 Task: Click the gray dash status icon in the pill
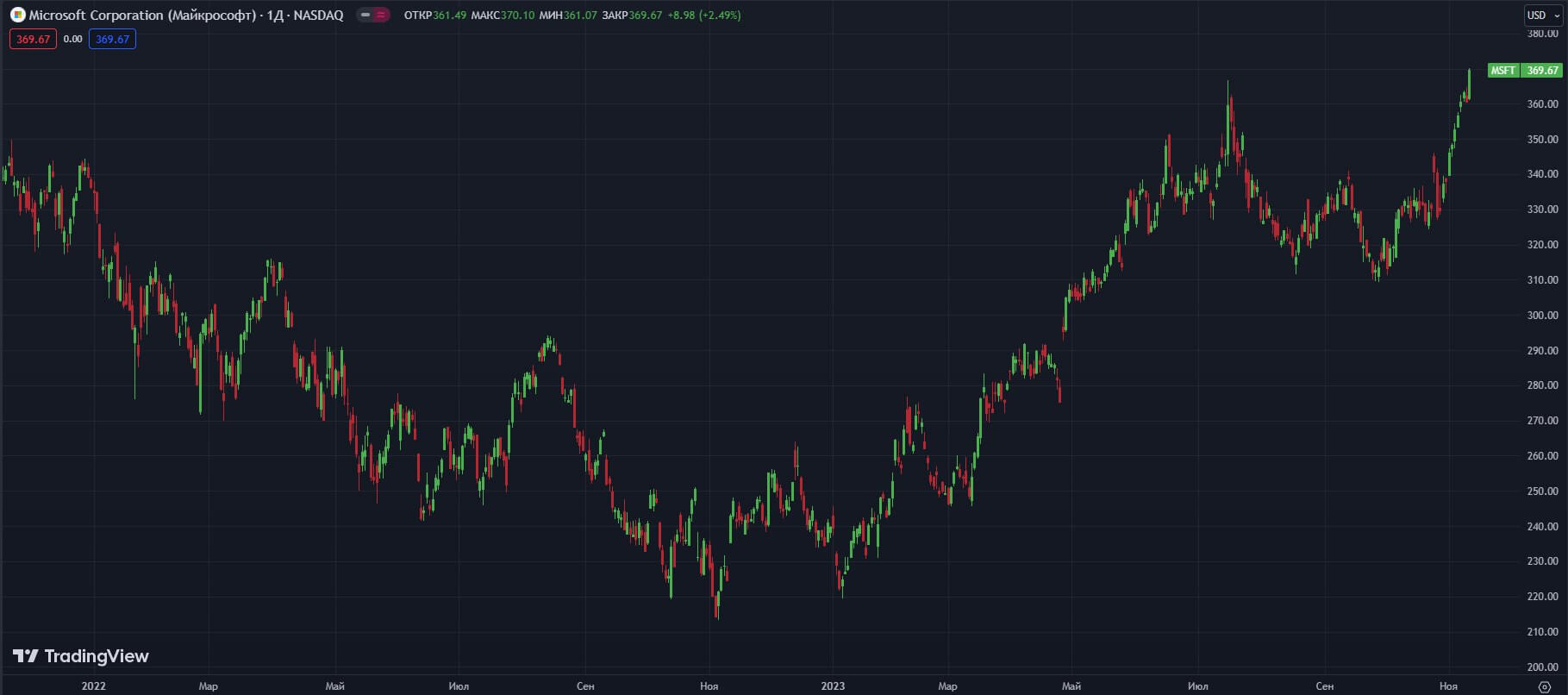tap(365, 15)
